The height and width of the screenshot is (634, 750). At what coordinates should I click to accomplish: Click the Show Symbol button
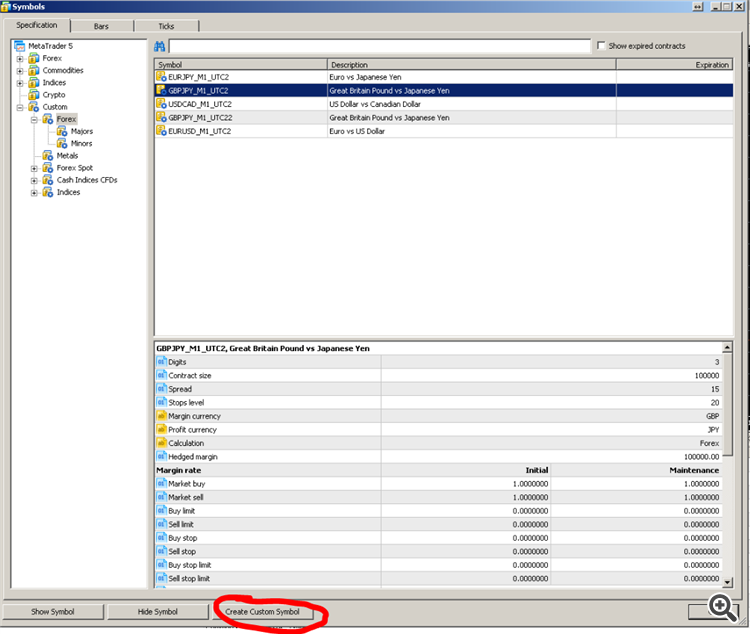tap(53, 612)
